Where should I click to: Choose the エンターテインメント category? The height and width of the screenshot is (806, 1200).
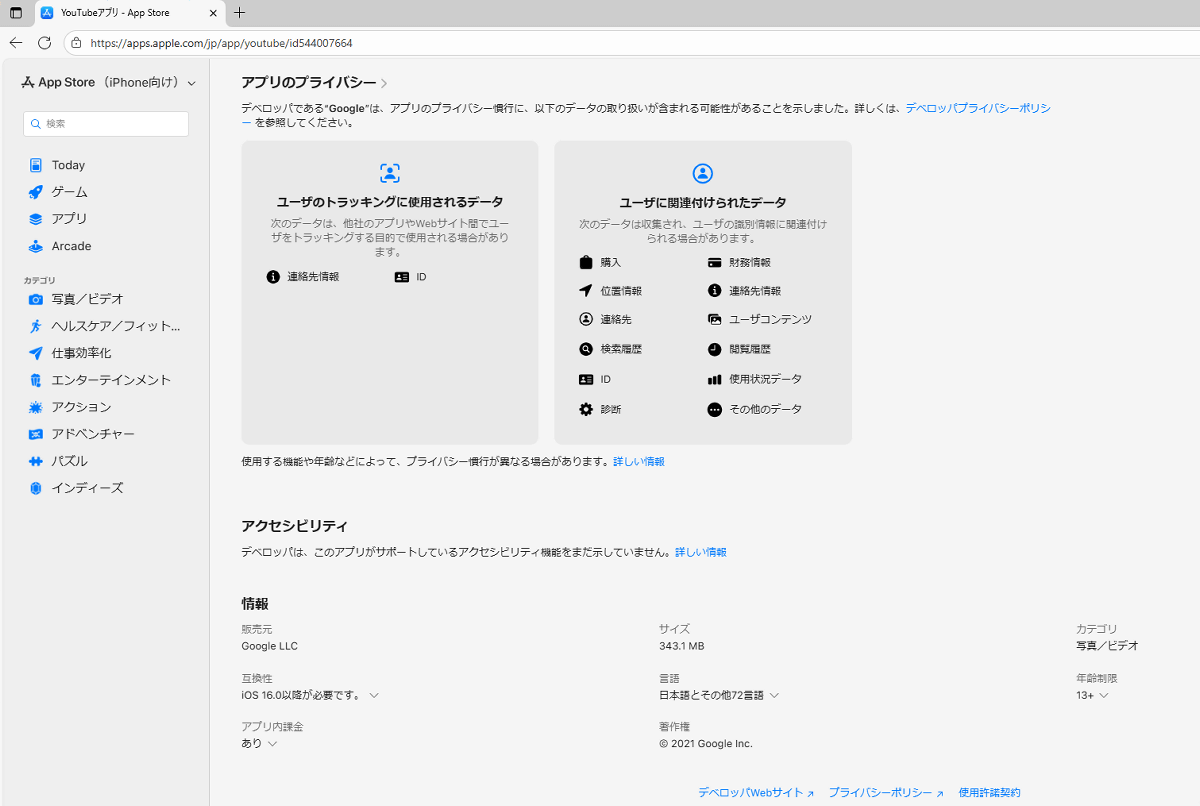110,380
